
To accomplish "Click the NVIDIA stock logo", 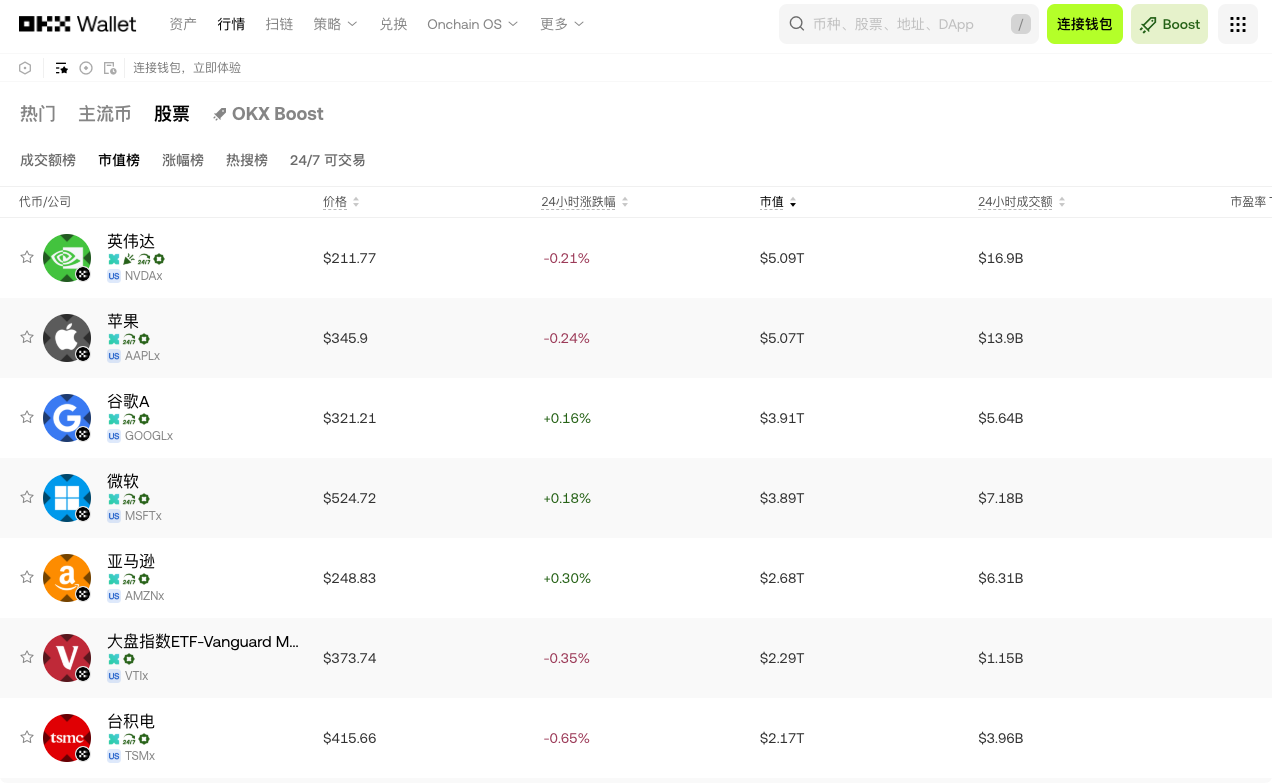I will pos(67,258).
